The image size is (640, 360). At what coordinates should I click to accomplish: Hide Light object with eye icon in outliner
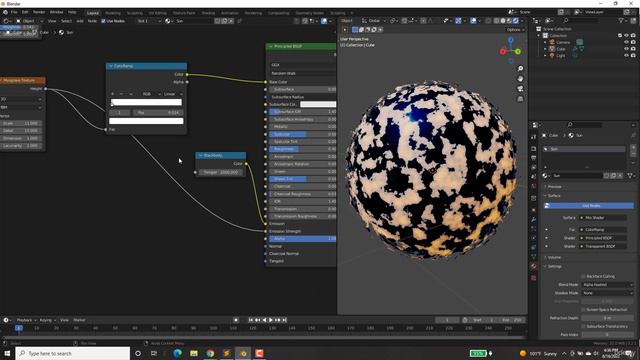(x=626, y=55)
